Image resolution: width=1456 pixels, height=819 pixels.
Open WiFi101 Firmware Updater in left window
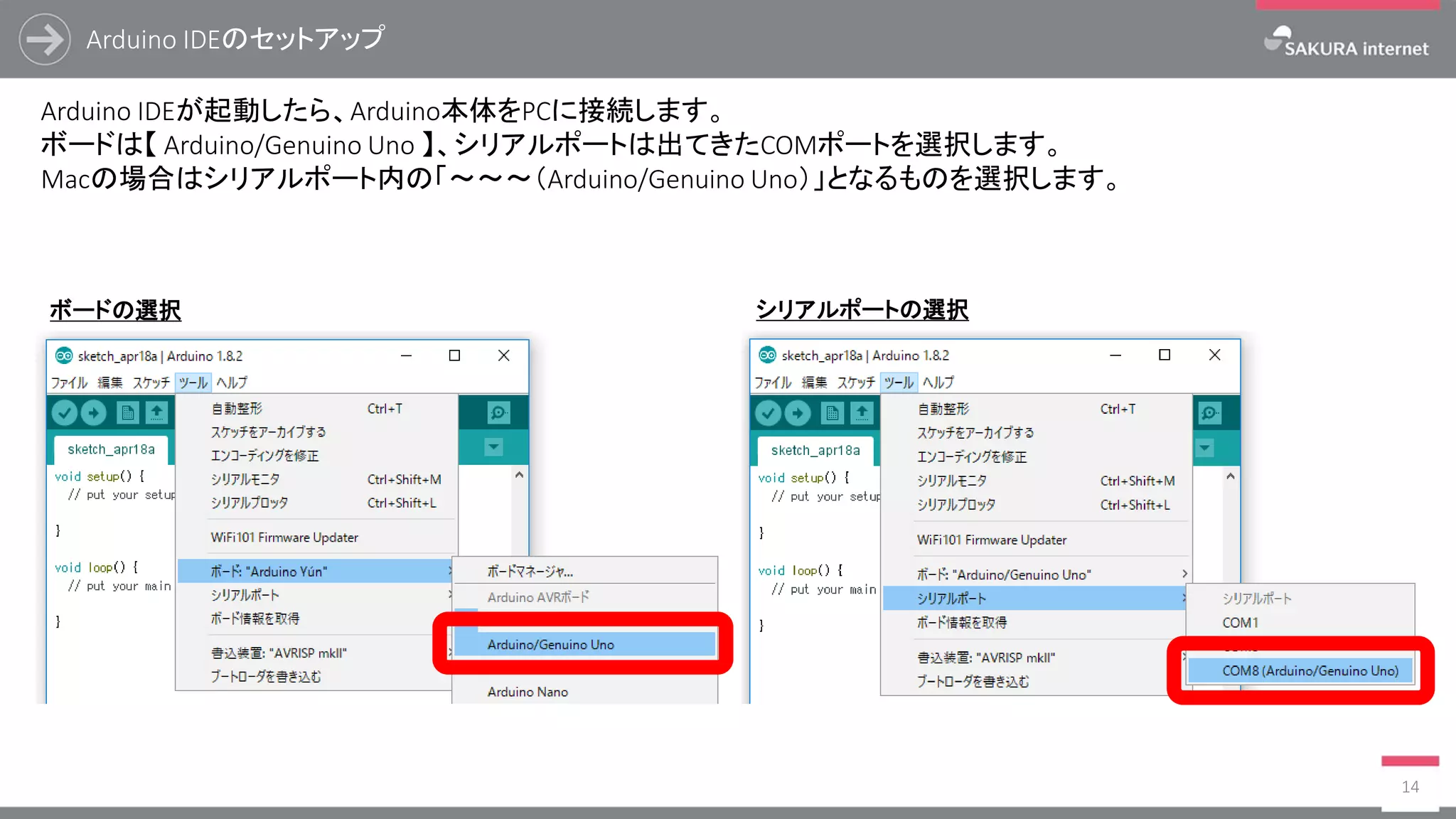click(315, 537)
